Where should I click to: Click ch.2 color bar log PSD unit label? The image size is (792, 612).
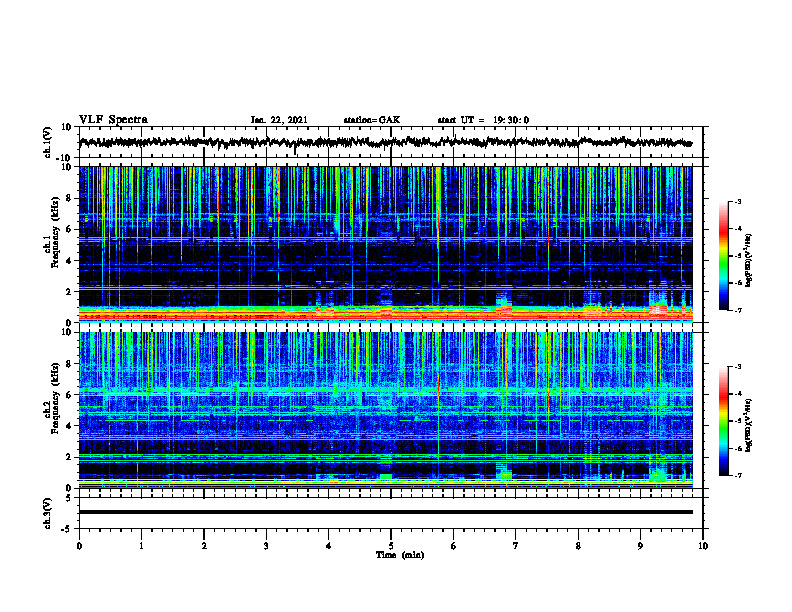click(749, 425)
